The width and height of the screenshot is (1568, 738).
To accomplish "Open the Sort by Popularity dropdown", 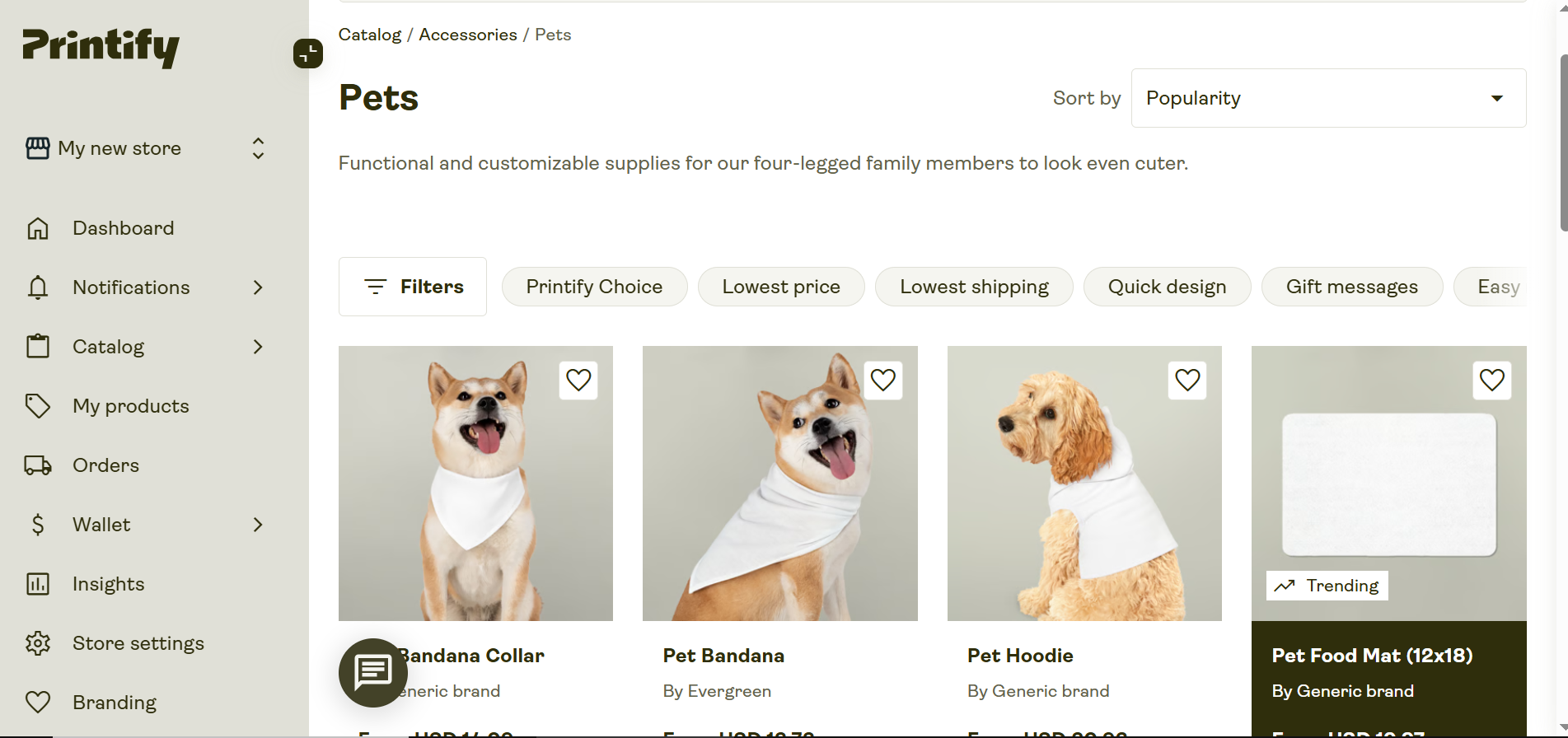I will tap(1327, 98).
